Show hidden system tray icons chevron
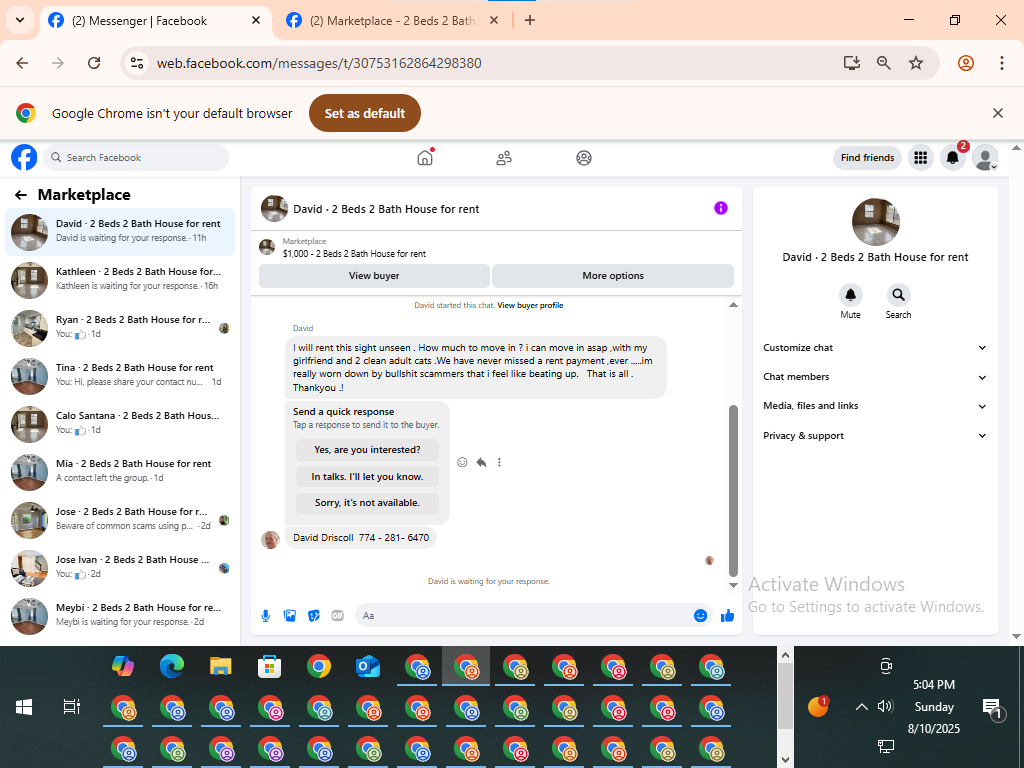1024x768 pixels. coord(861,707)
